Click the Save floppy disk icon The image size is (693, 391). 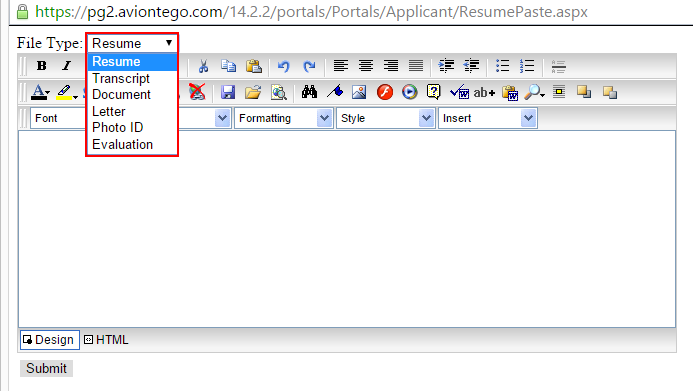pos(228,92)
